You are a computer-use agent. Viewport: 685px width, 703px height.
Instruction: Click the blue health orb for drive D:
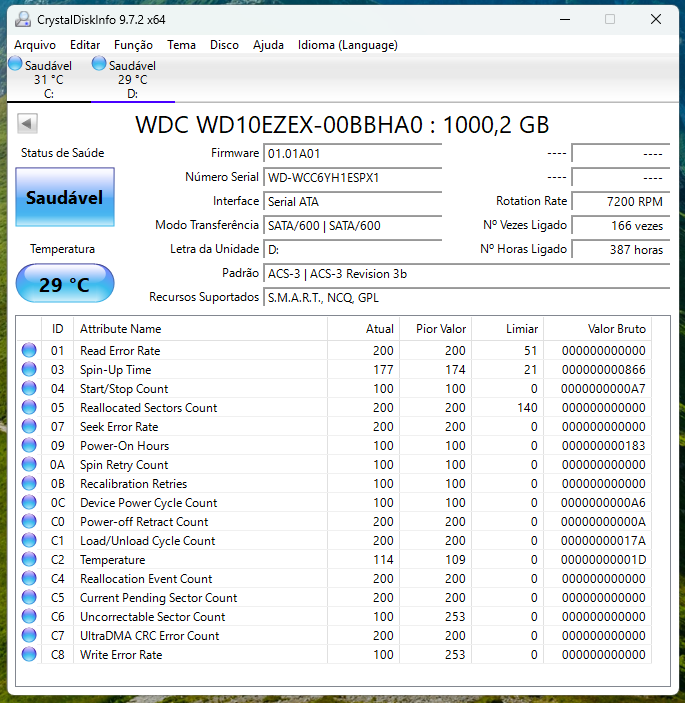point(99,64)
